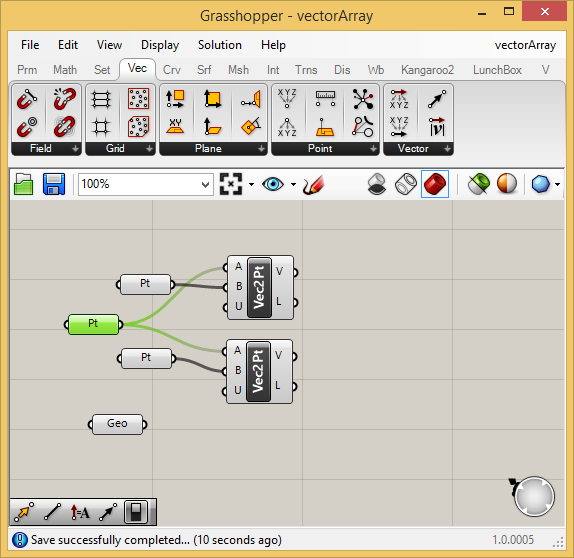Select the upper Vec2Pt component
The width and height of the screenshot is (574, 558).
point(260,287)
